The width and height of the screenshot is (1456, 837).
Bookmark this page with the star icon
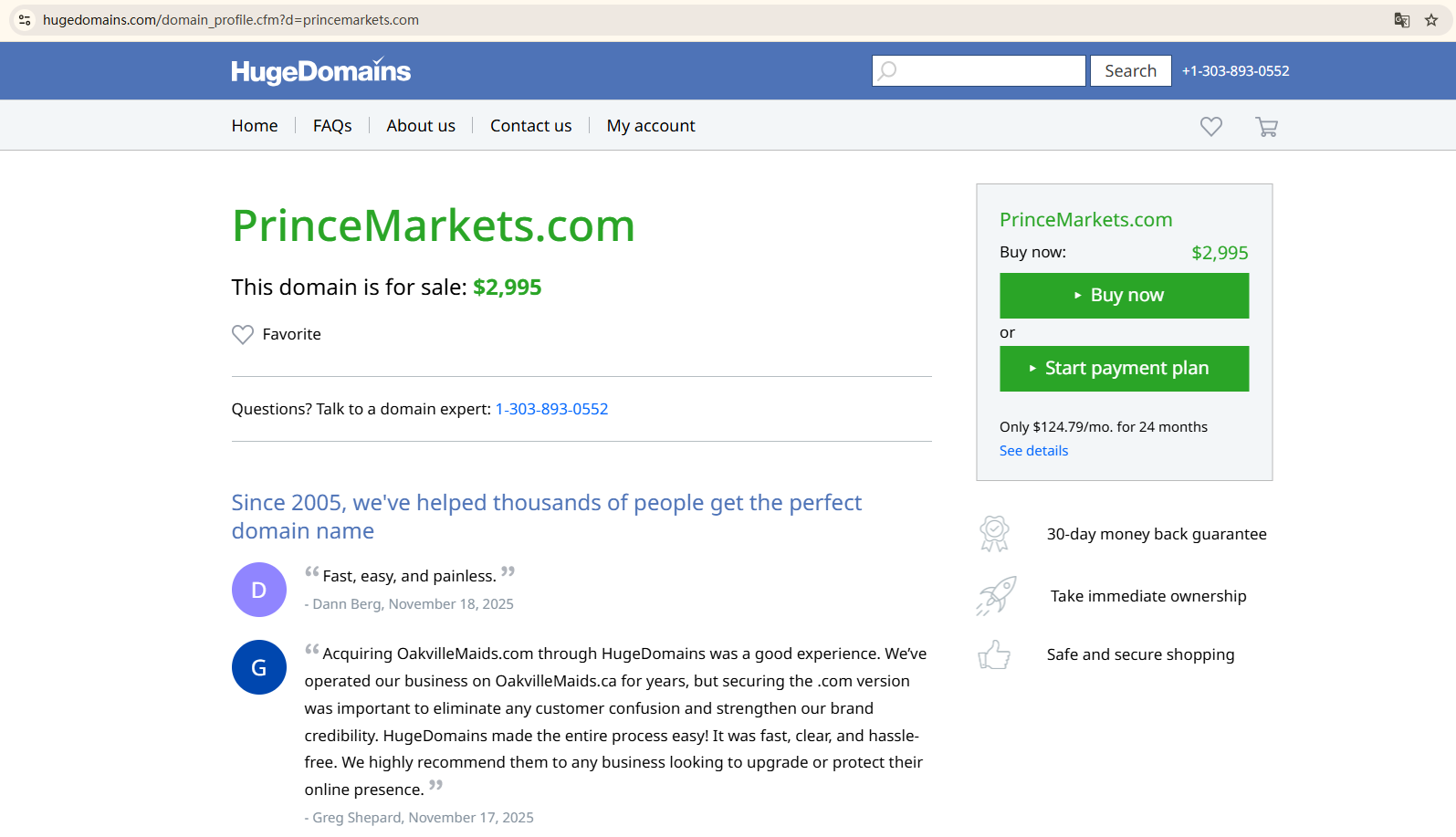tap(1430, 20)
